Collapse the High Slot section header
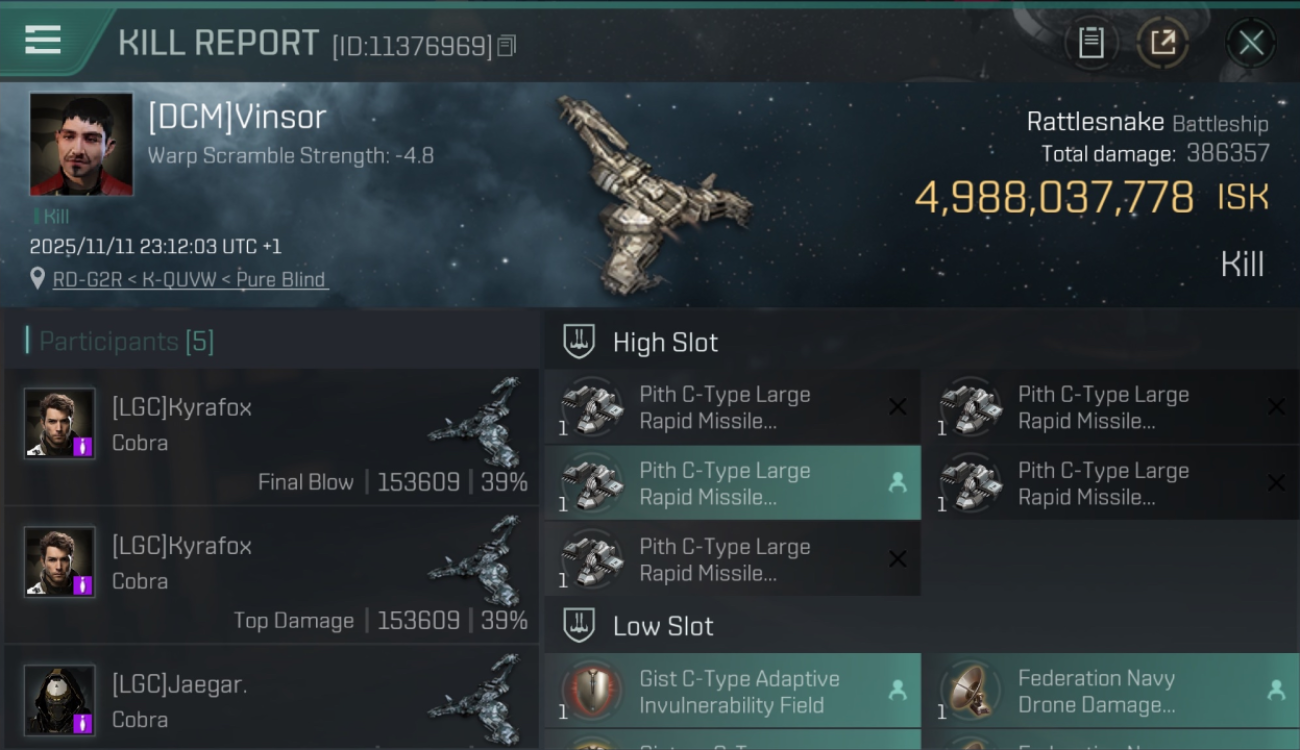The height and width of the screenshot is (750, 1300). pos(922,342)
